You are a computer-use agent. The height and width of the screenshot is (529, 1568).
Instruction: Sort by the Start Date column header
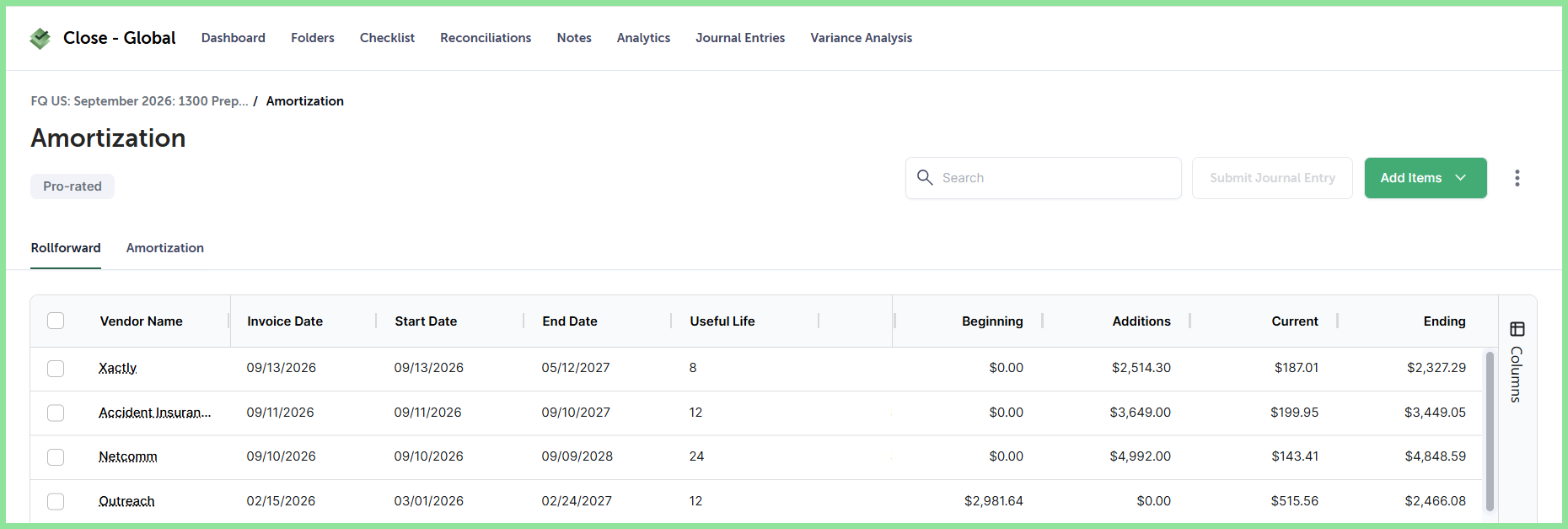click(426, 321)
